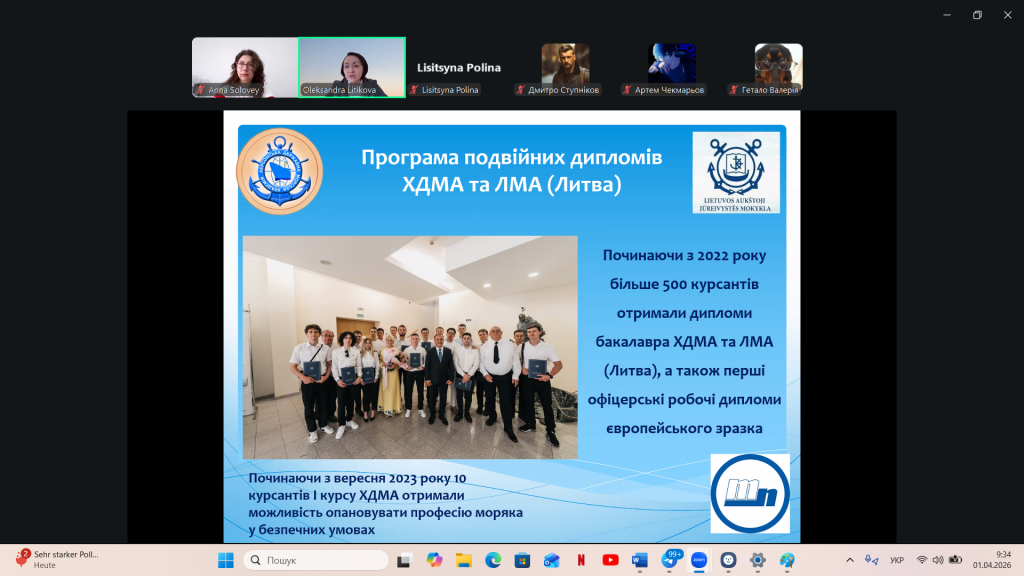Image resolution: width=1024 pixels, height=576 pixels.
Task: Open Outlook mail from the taskbar
Action: click(x=551, y=560)
